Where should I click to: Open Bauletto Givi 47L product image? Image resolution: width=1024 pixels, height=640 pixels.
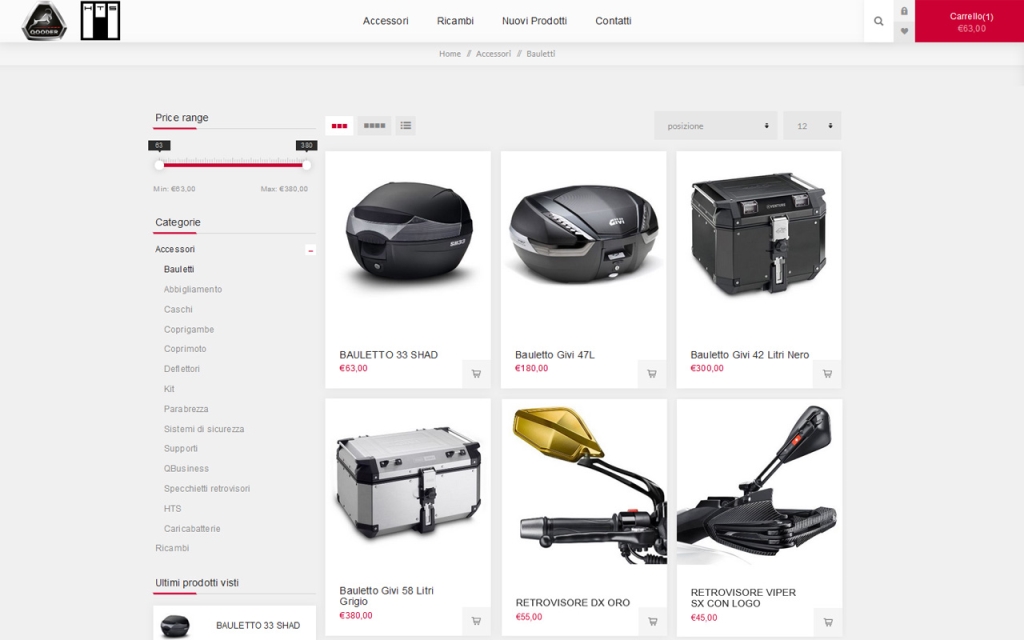click(584, 234)
